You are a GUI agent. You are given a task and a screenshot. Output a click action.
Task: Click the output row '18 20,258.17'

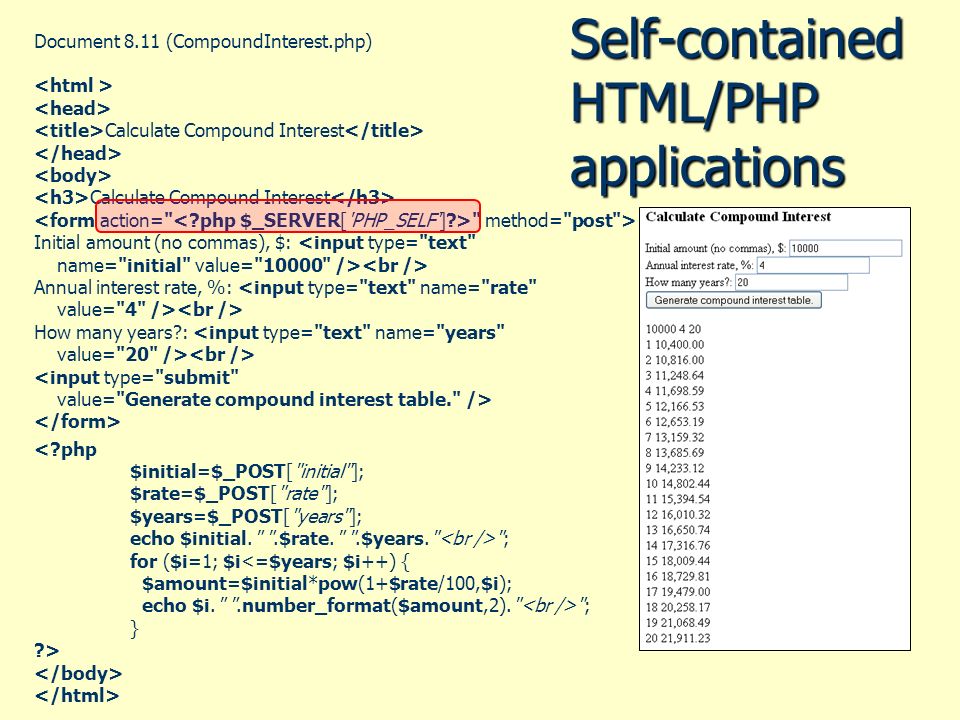point(678,607)
